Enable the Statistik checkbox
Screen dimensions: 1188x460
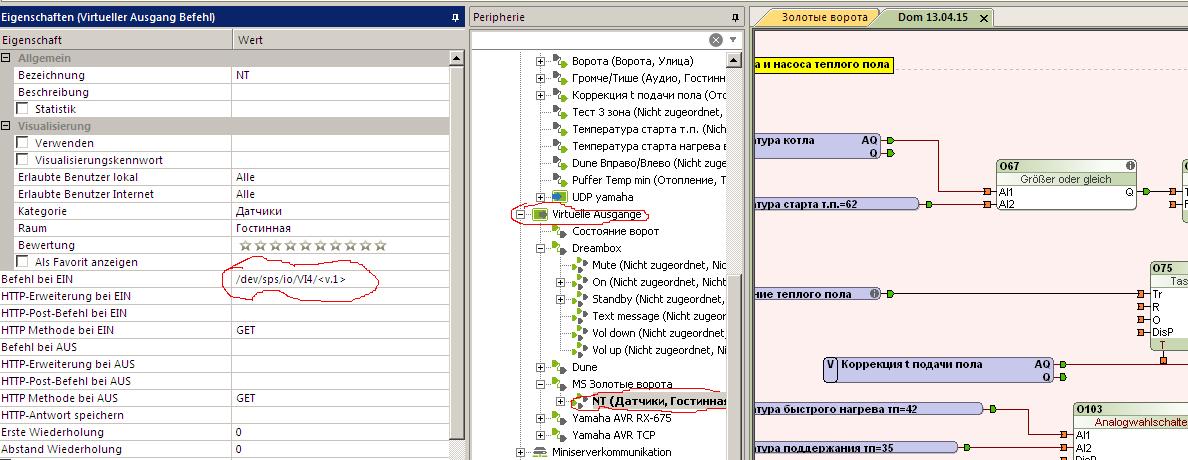(22, 109)
